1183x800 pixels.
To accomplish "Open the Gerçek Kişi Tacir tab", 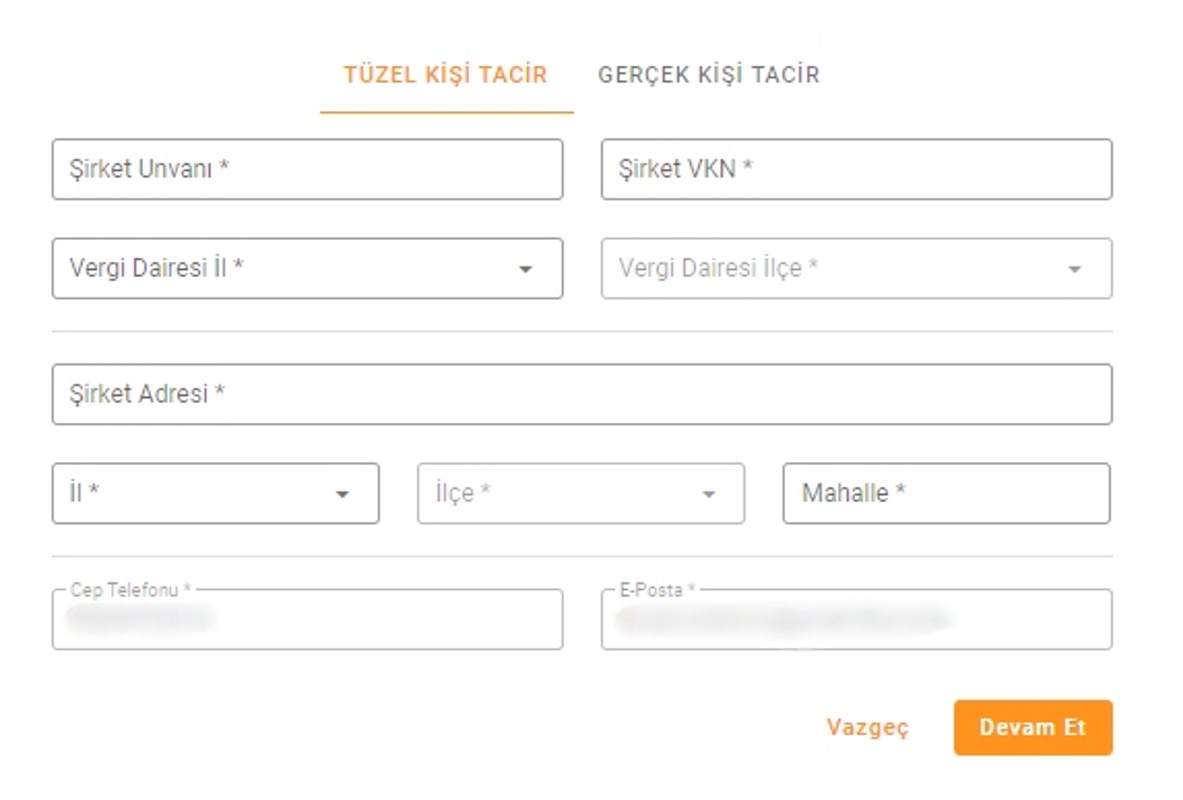I will pyautogui.click(x=708, y=75).
